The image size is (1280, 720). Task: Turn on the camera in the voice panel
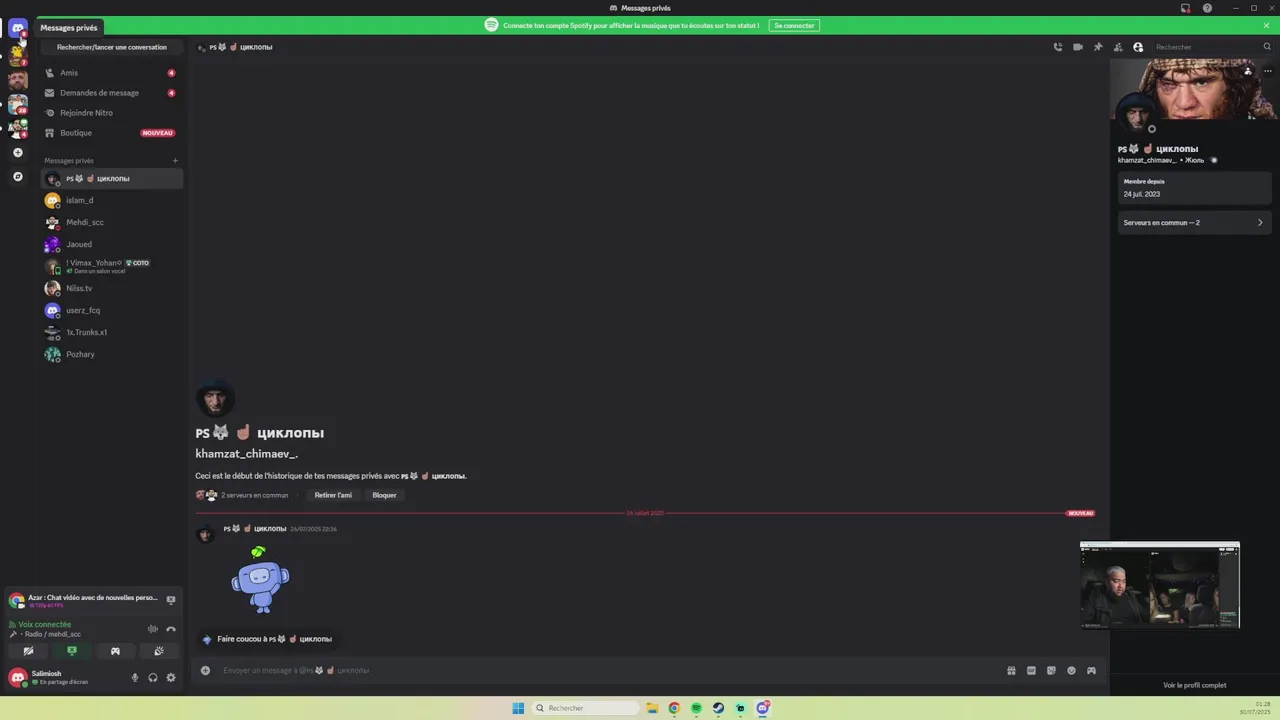click(x=29, y=651)
